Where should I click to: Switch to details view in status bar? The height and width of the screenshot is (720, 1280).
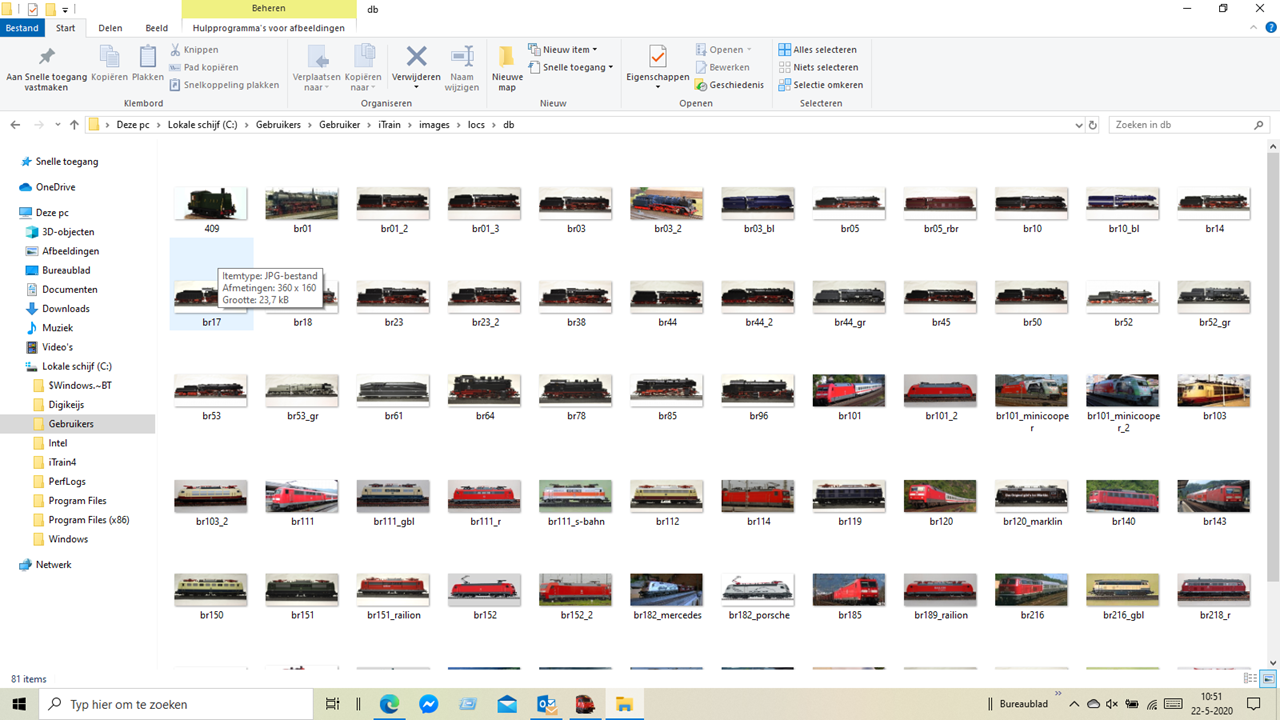pos(1251,679)
